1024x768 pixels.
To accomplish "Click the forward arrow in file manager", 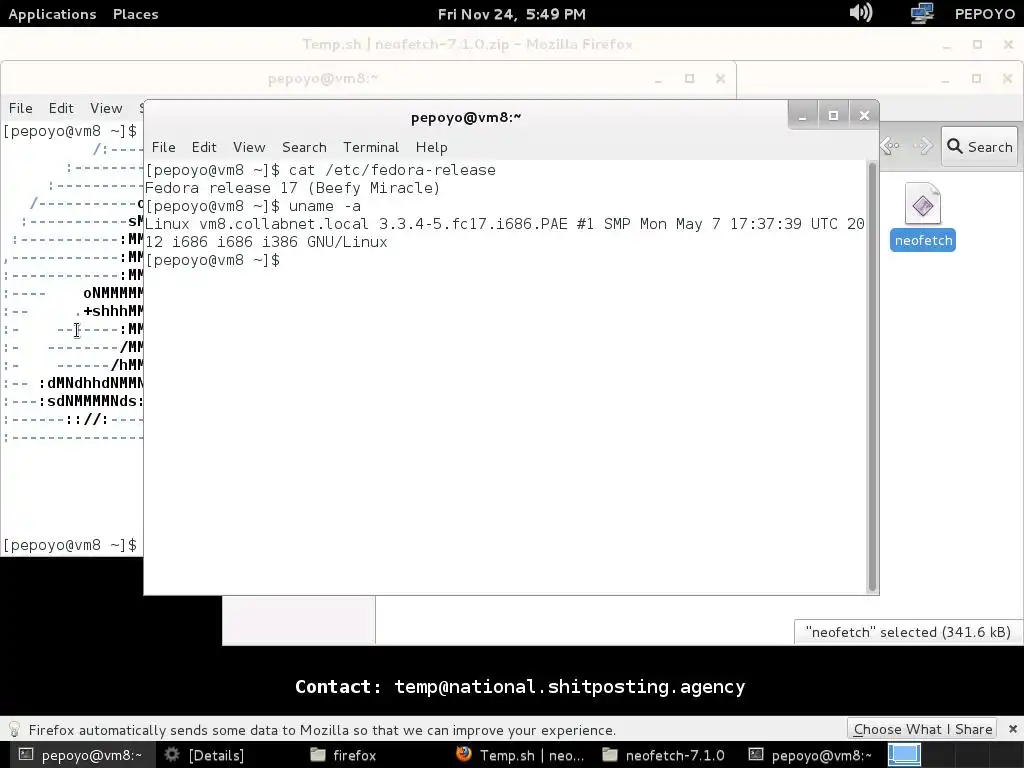I will point(923,146).
